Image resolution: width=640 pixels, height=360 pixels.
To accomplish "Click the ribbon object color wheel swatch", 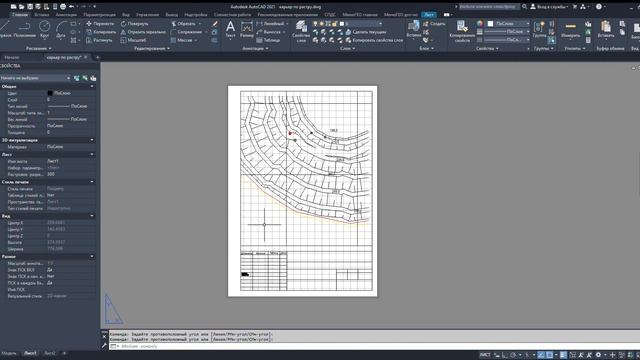I will [480, 24].
